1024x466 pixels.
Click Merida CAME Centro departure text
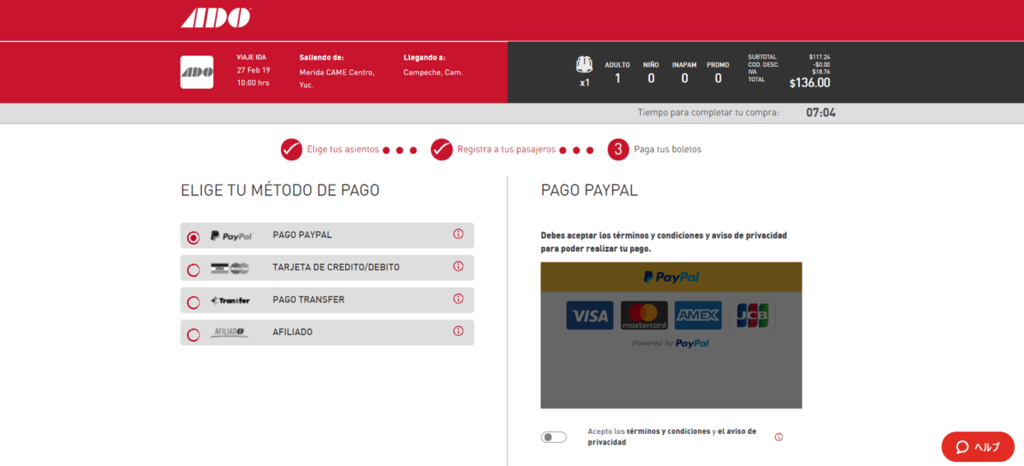337,78
